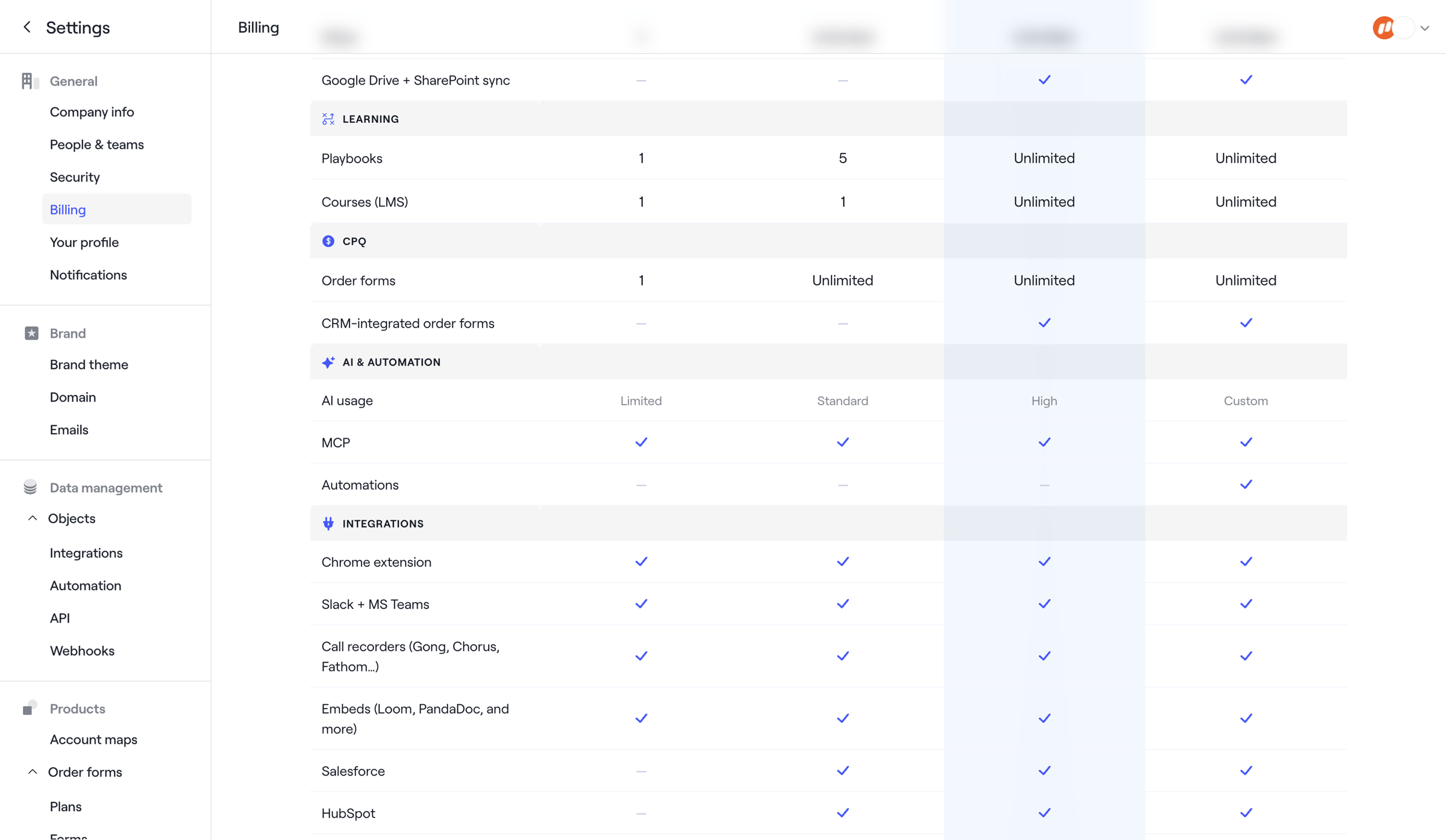Open the orange user avatar
The image size is (1446, 840).
tap(1383, 28)
